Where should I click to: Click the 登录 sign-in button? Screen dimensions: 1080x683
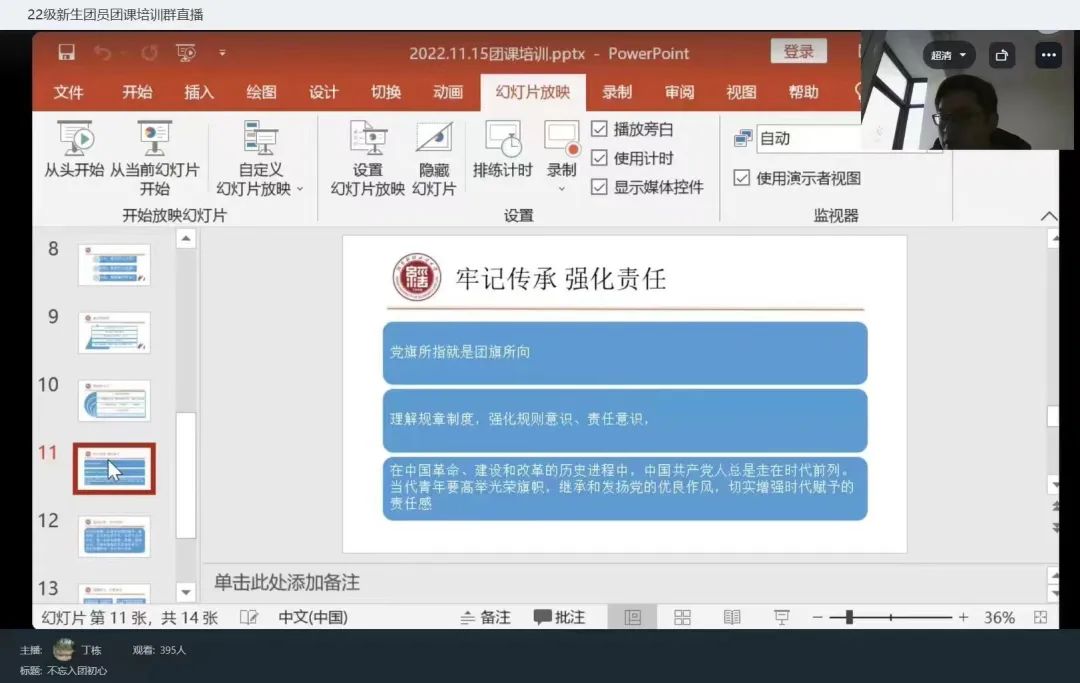(x=798, y=52)
